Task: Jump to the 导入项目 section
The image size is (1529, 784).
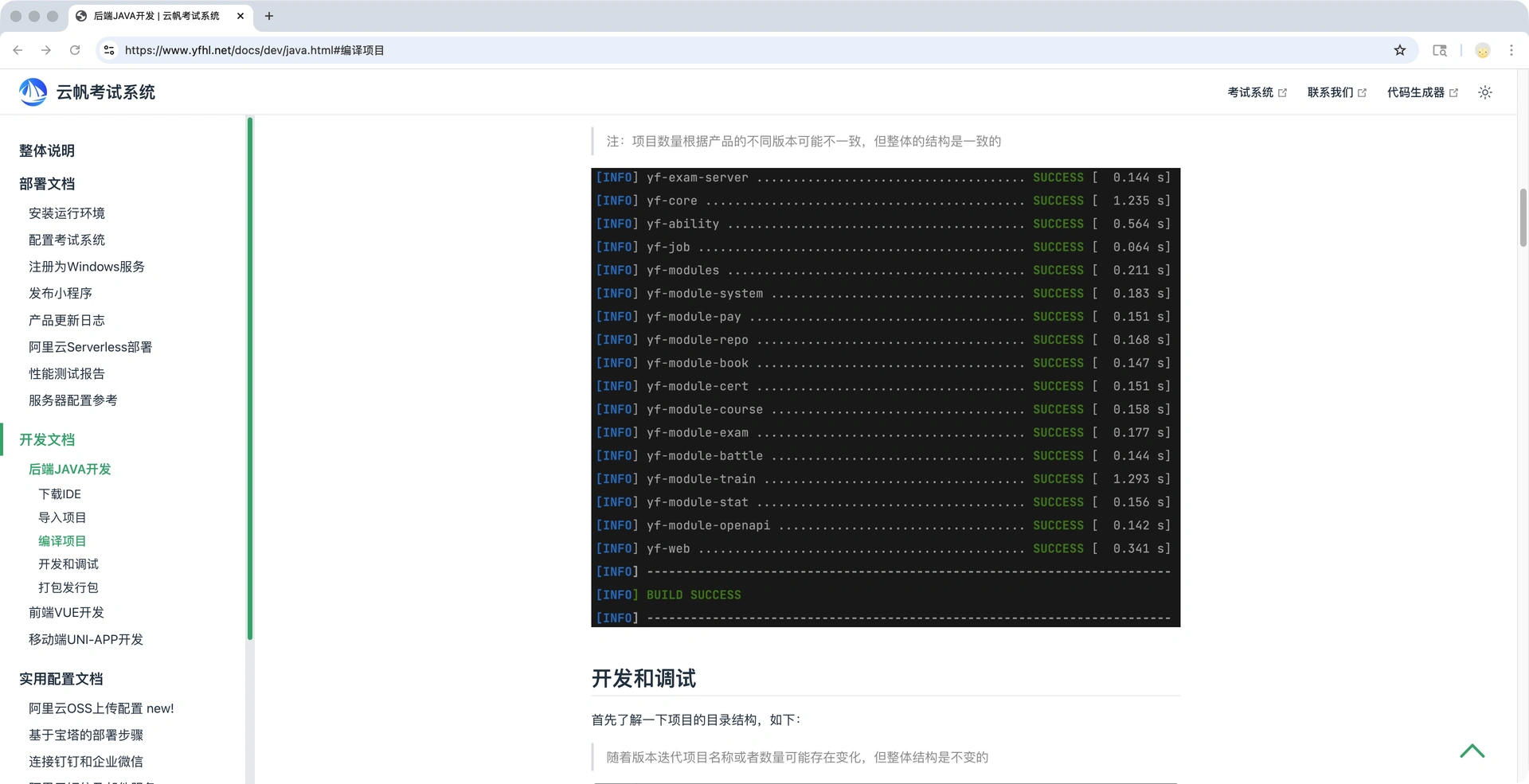Action: point(62,517)
